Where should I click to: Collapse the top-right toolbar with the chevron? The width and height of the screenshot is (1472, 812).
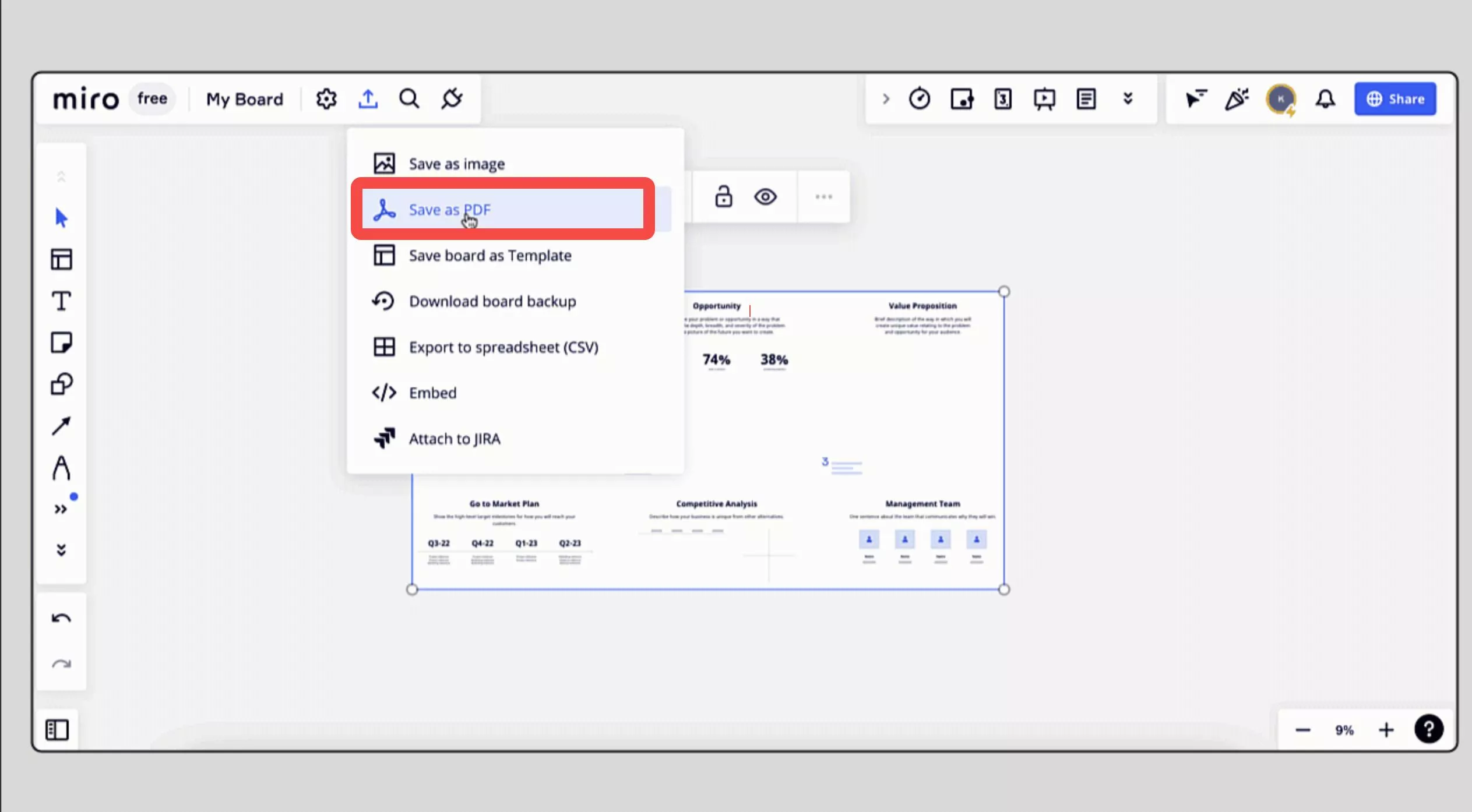pos(885,98)
